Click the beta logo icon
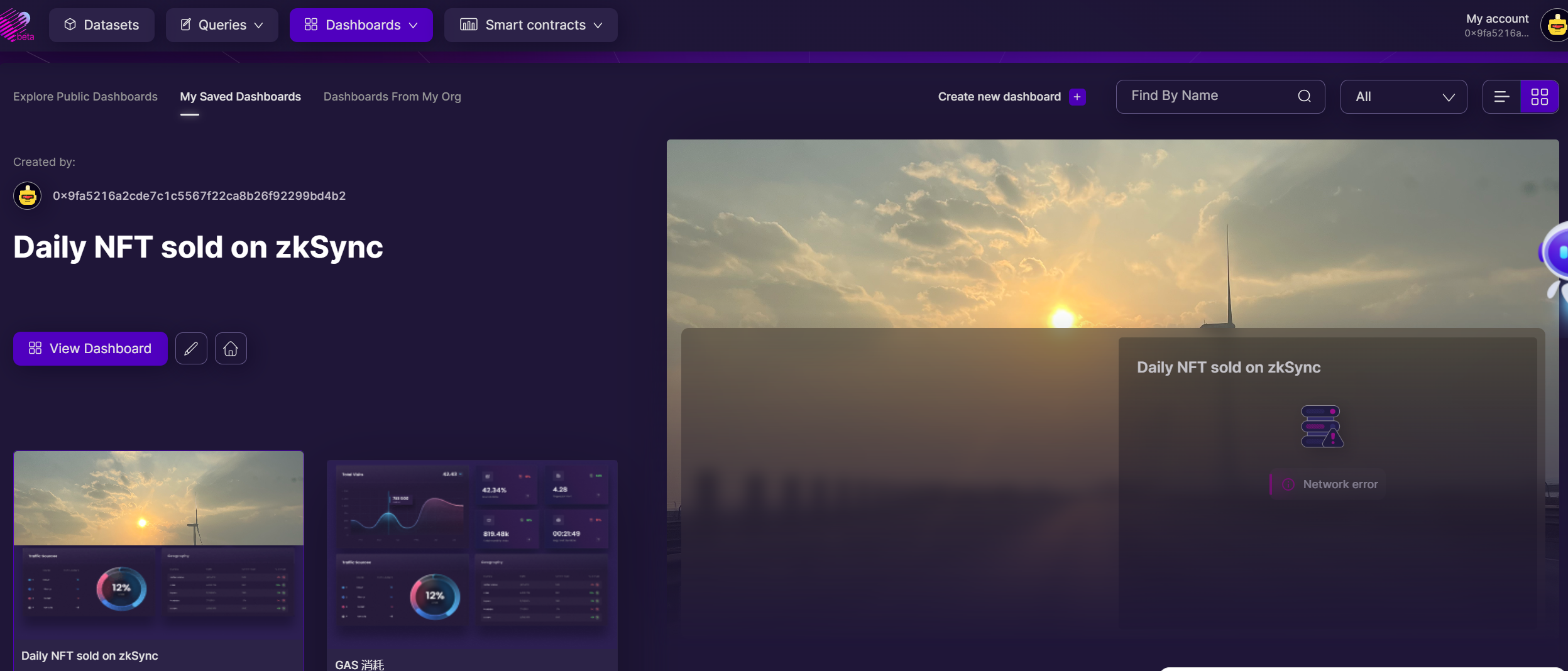The height and width of the screenshot is (671, 1568). click(x=16, y=25)
